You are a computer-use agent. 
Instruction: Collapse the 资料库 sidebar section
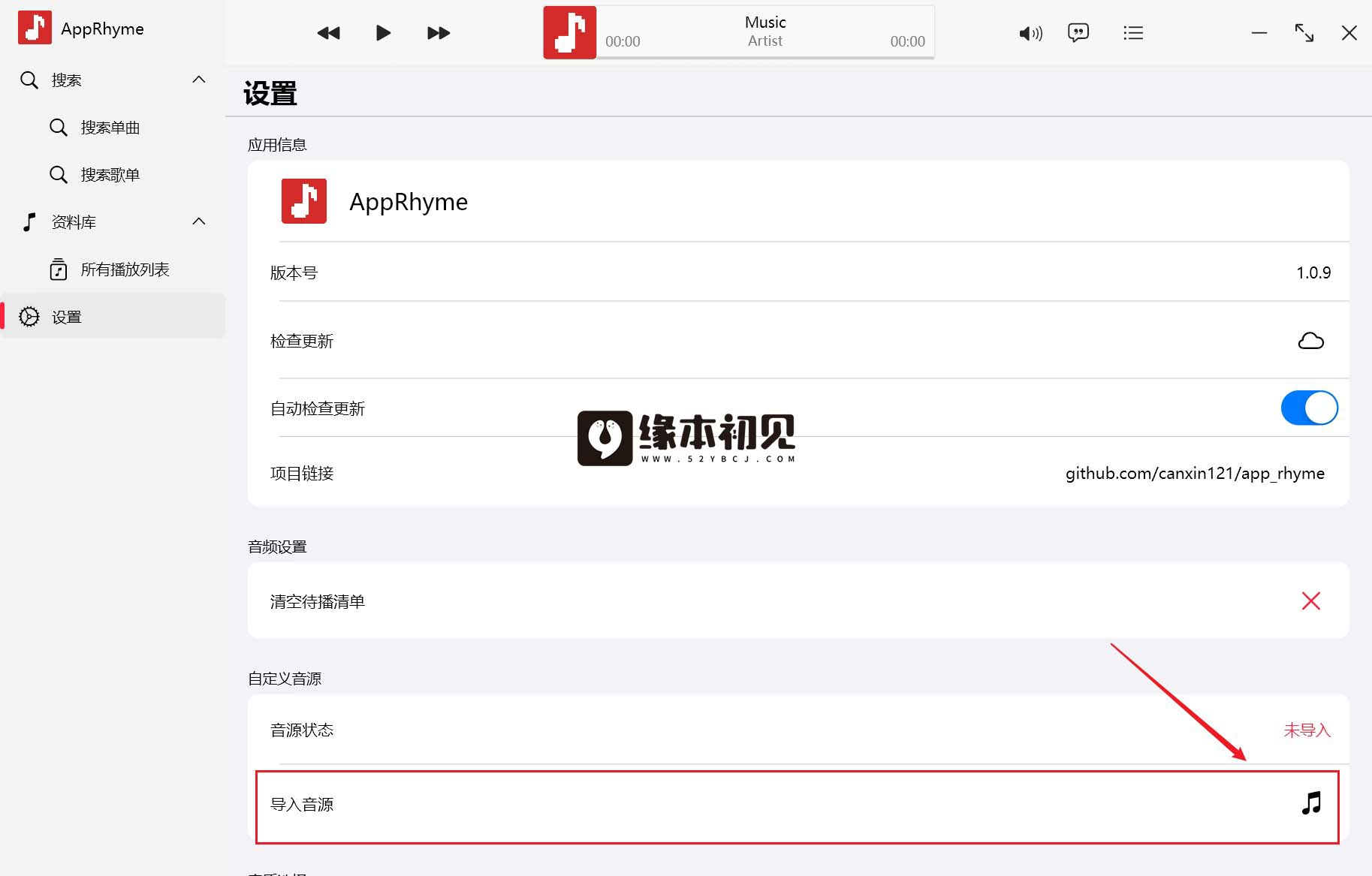199,221
